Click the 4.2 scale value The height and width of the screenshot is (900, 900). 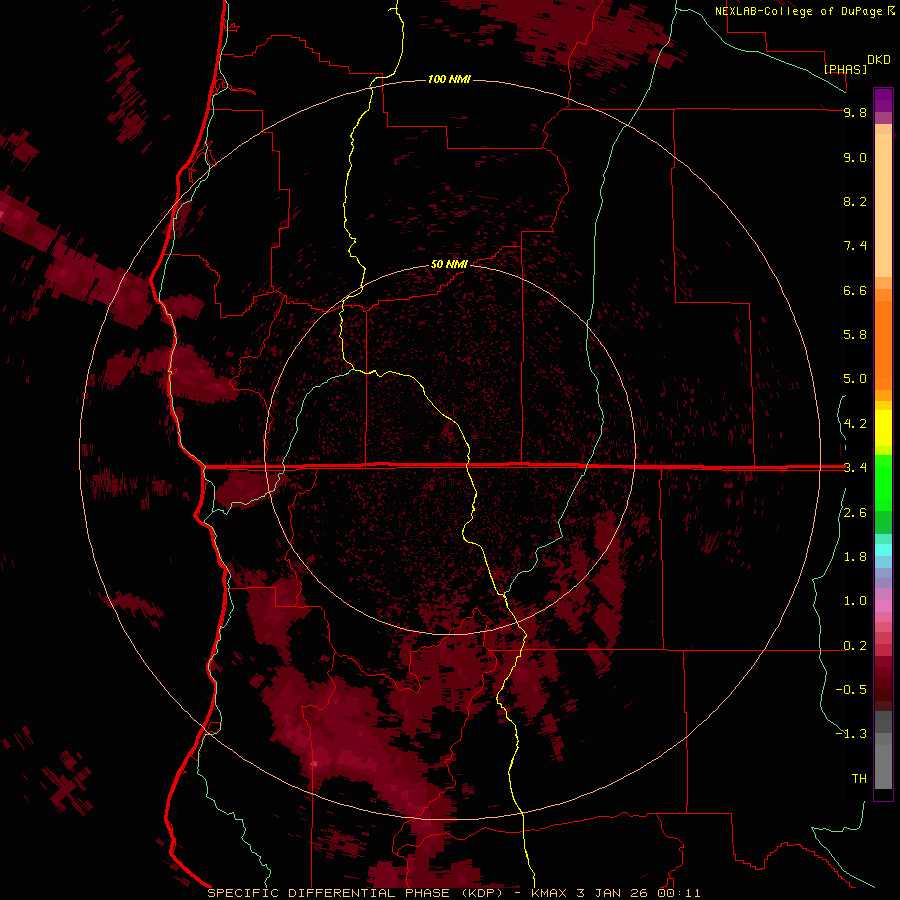click(x=855, y=424)
